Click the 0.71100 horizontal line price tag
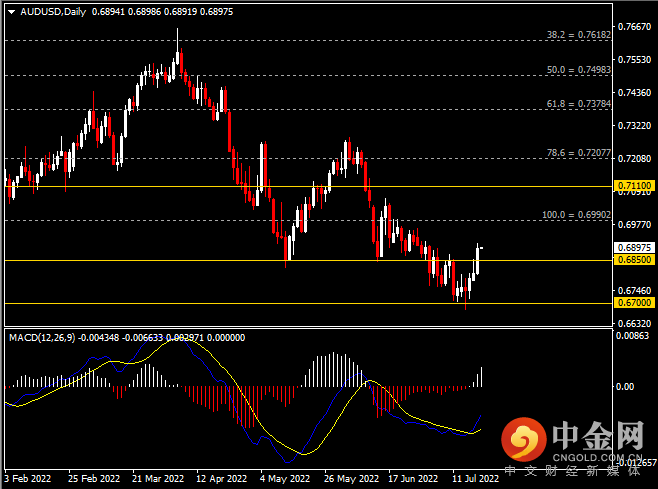 click(x=634, y=186)
